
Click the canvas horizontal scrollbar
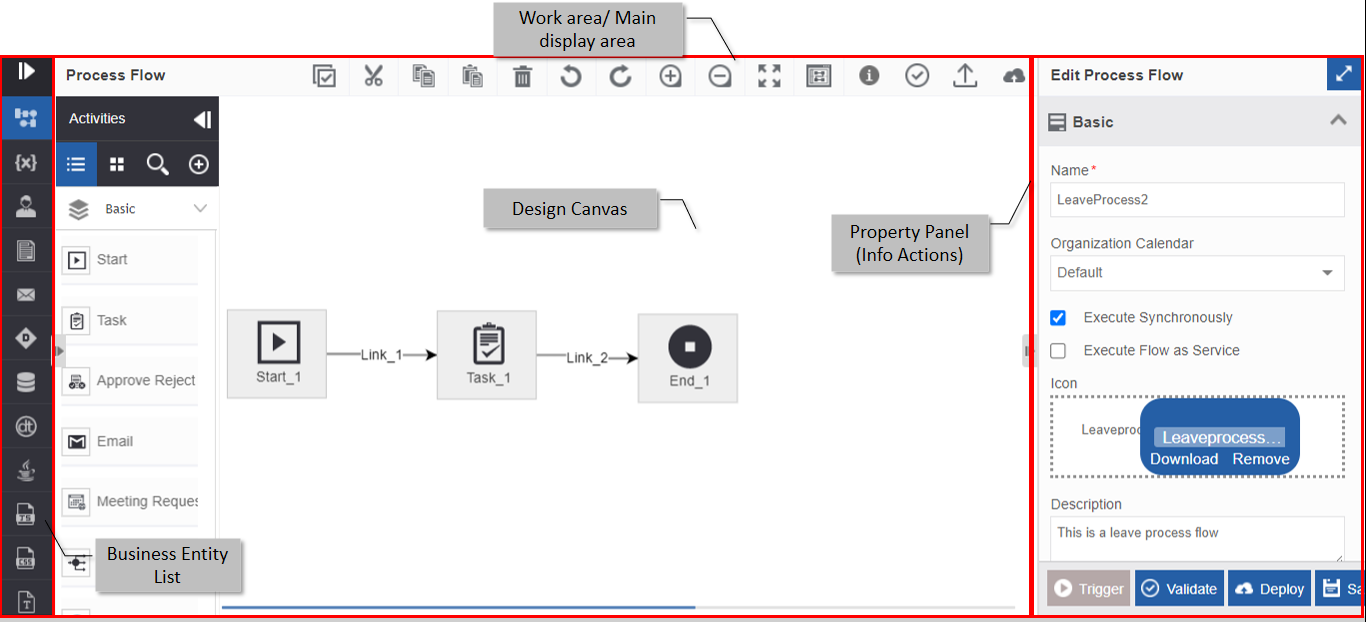click(x=458, y=607)
